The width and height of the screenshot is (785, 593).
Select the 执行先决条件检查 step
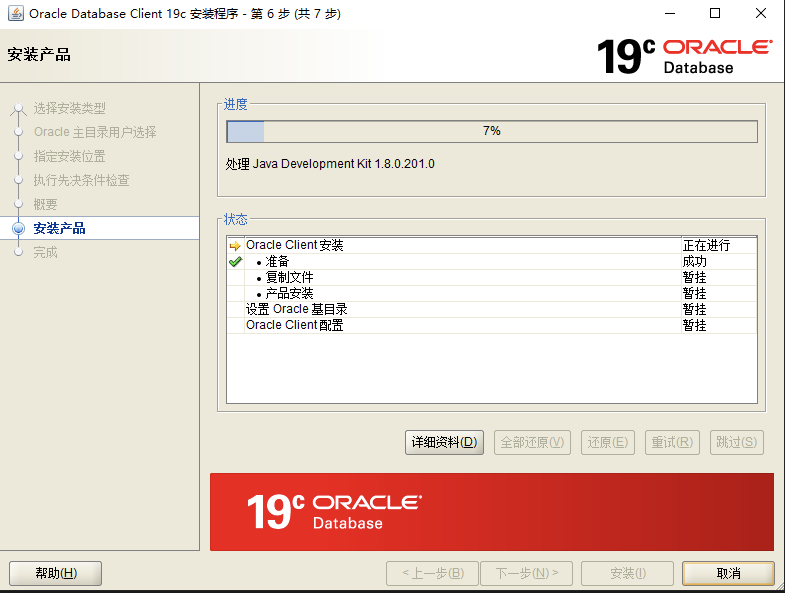[82, 180]
